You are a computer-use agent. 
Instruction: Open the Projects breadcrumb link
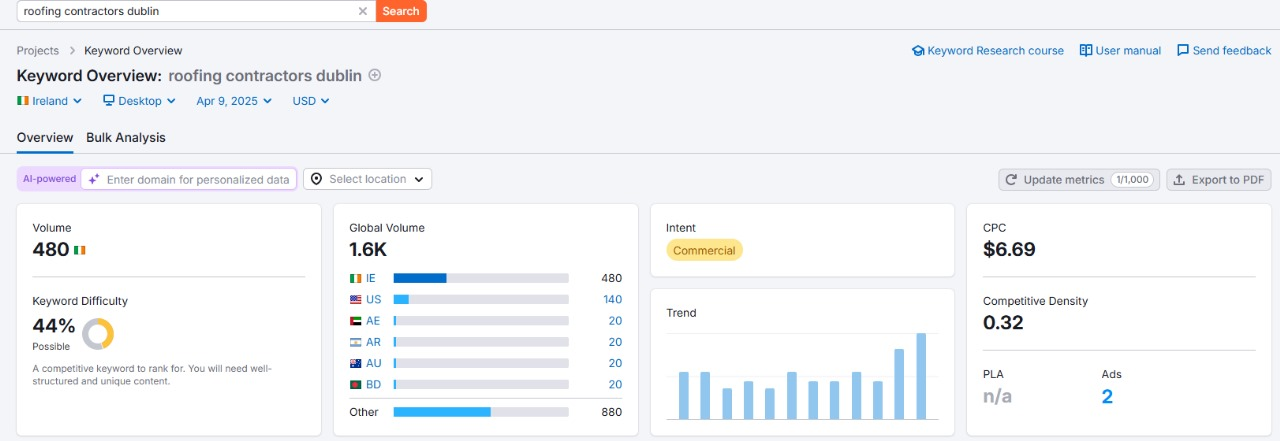pos(38,50)
